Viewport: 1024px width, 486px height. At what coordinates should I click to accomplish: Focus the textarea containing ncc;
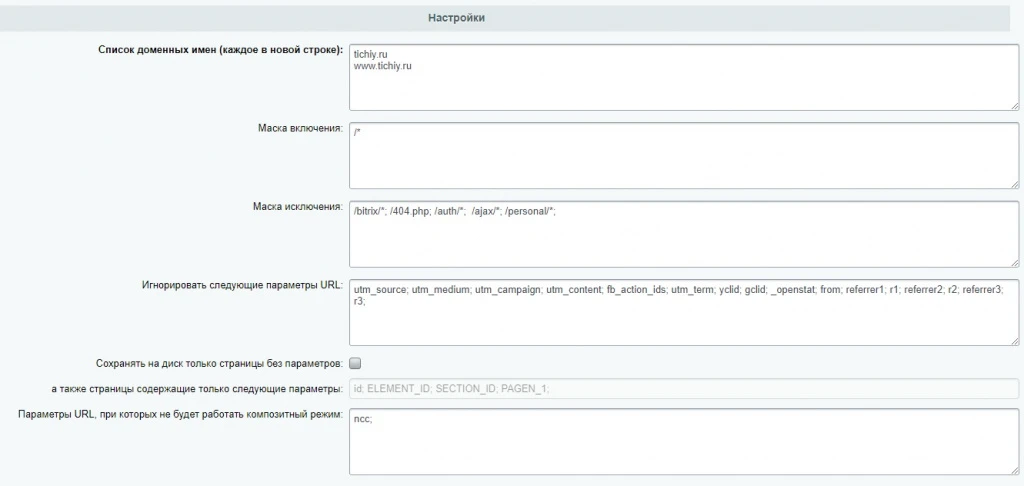pos(684,442)
